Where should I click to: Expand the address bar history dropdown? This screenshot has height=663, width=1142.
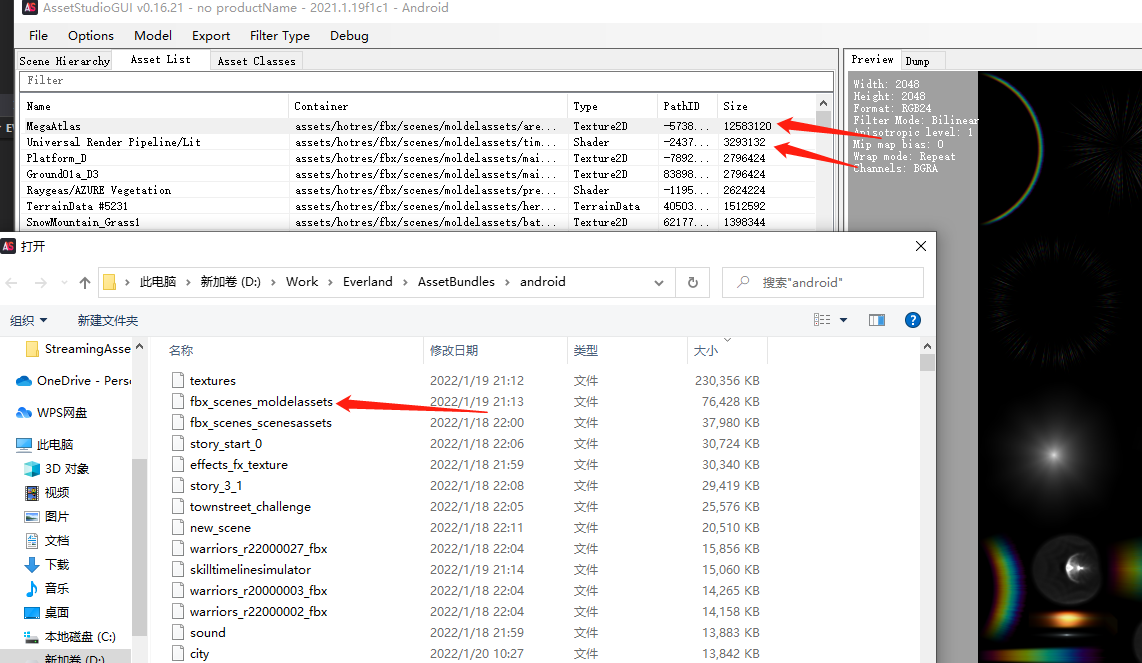pyautogui.click(x=659, y=283)
